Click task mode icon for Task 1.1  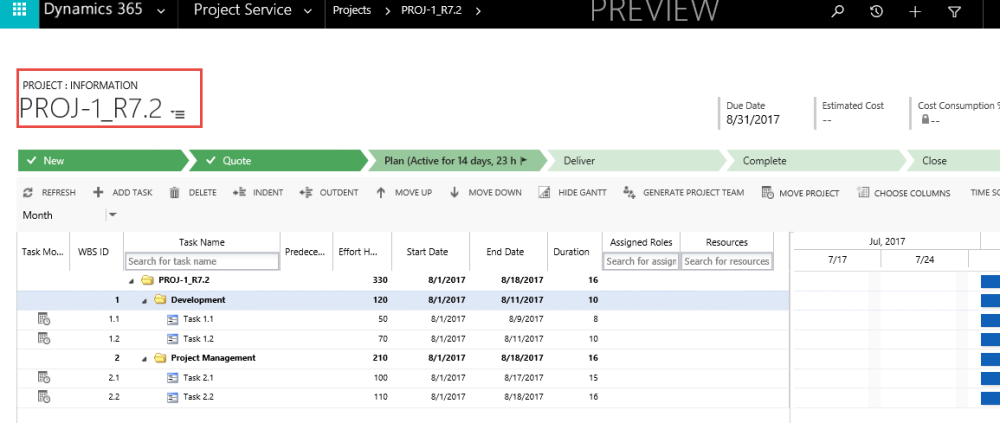[x=44, y=318]
